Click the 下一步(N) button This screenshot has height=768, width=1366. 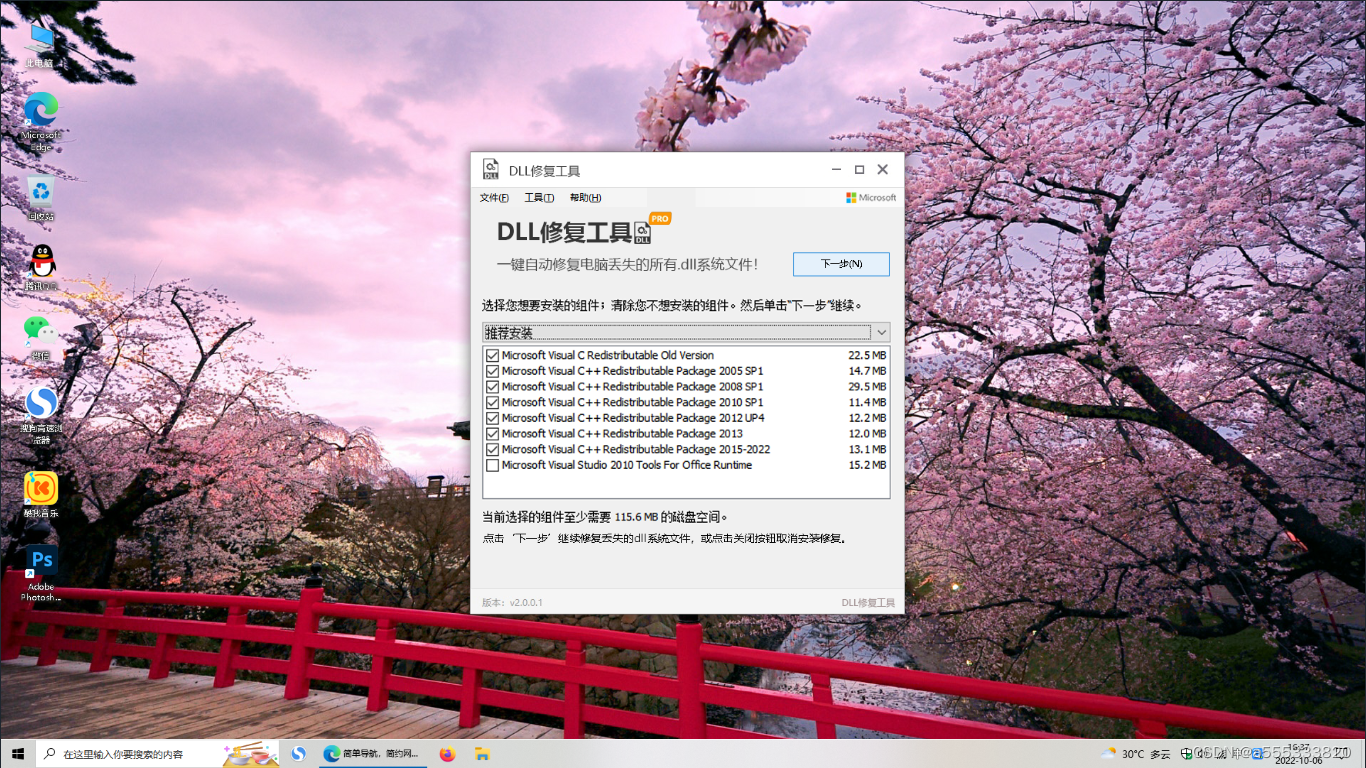pyautogui.click(x=841, y=264)
